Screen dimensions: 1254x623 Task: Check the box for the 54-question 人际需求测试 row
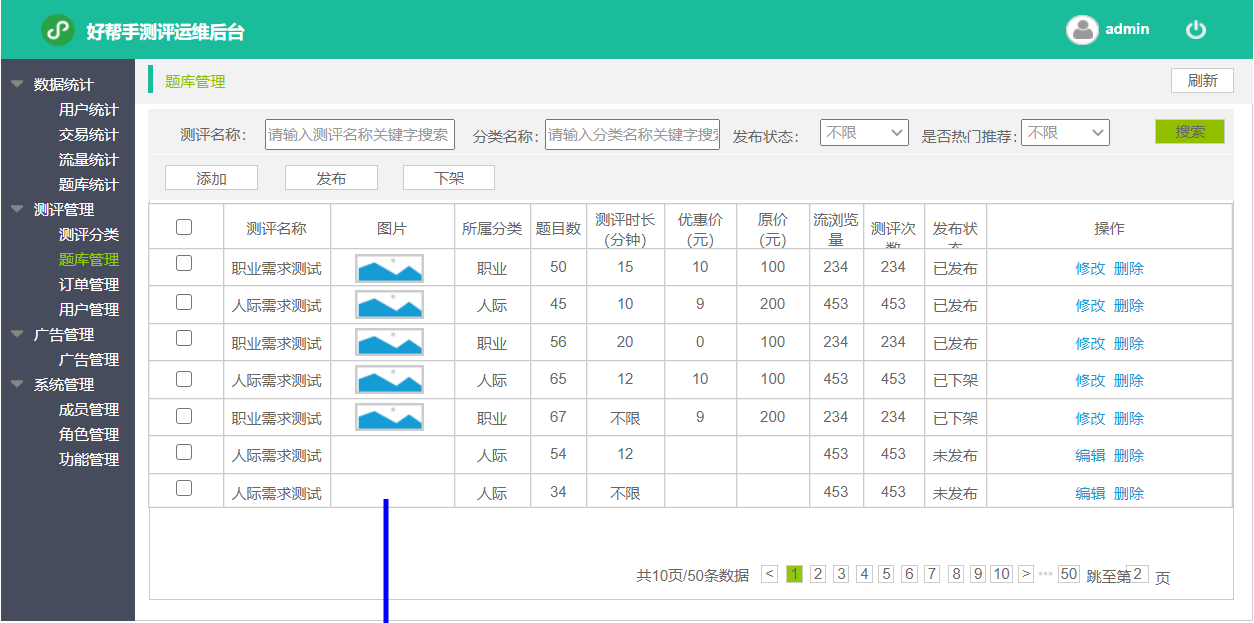(x=184, y=452)
